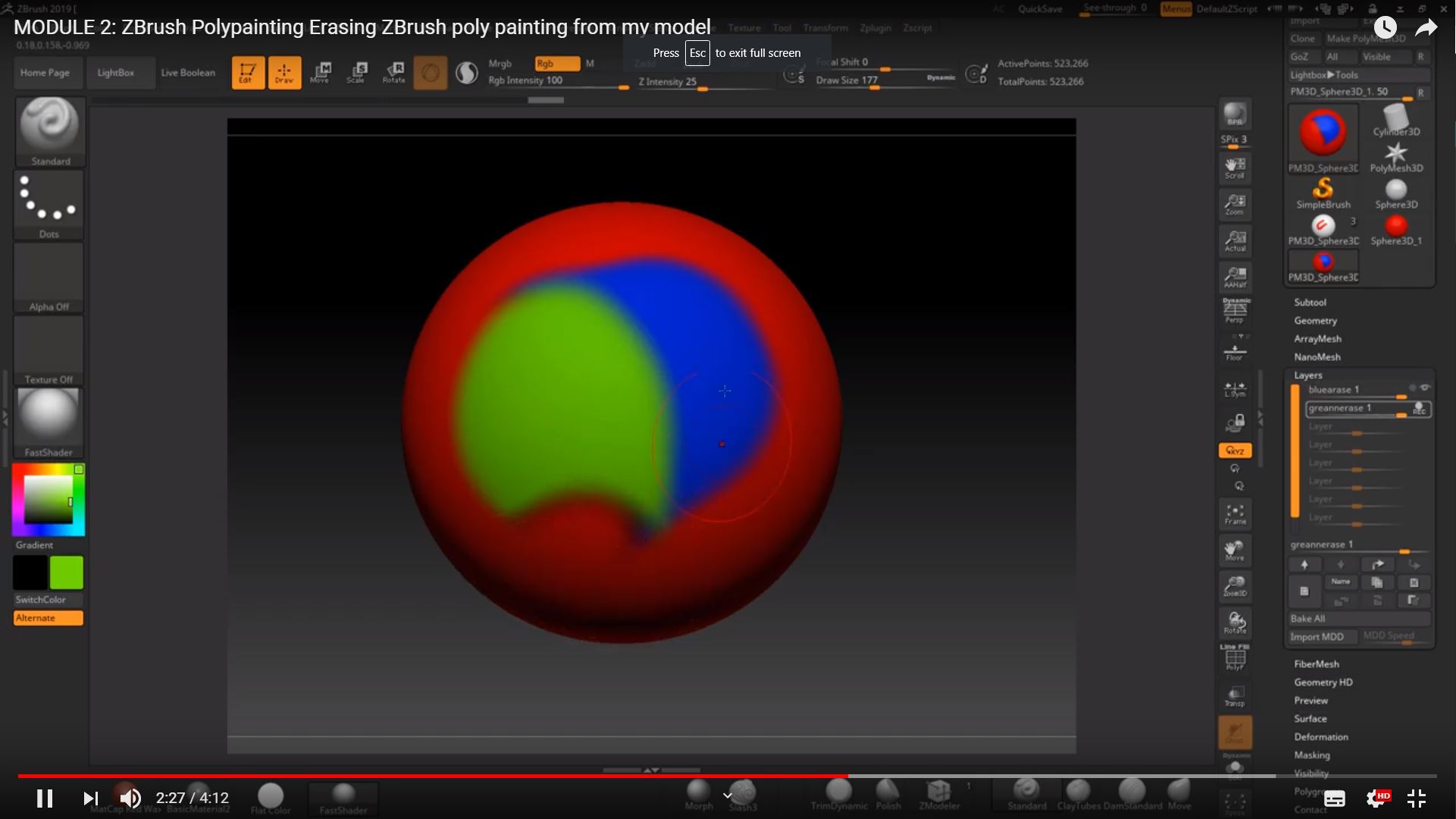Select the SimpleBrush tool

(1323, 193)
